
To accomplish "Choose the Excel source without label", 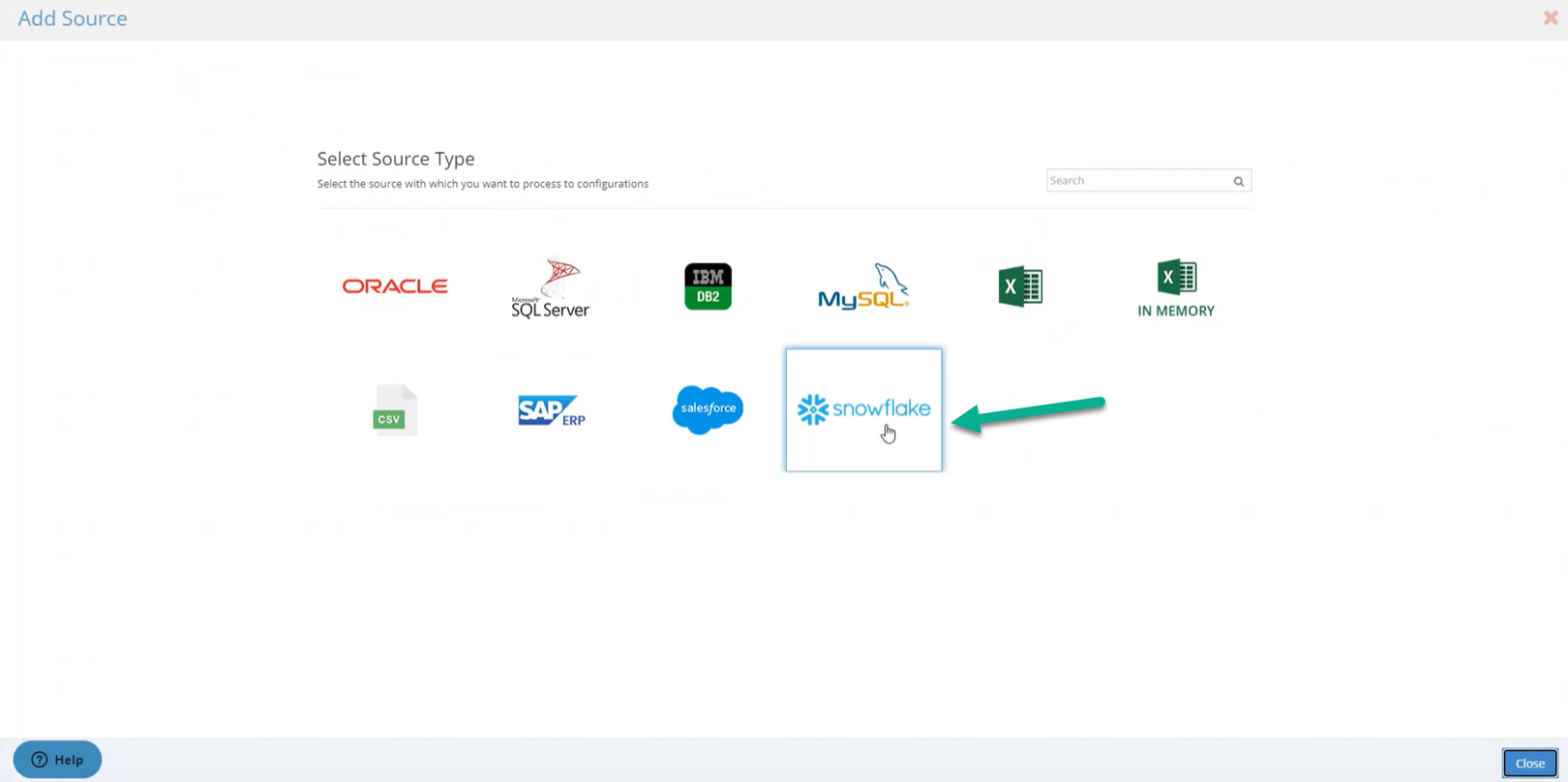I will pos(1020,286).
